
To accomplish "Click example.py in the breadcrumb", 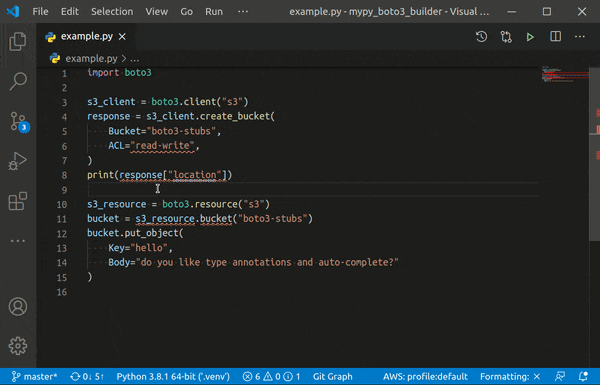I will point(91,59).
